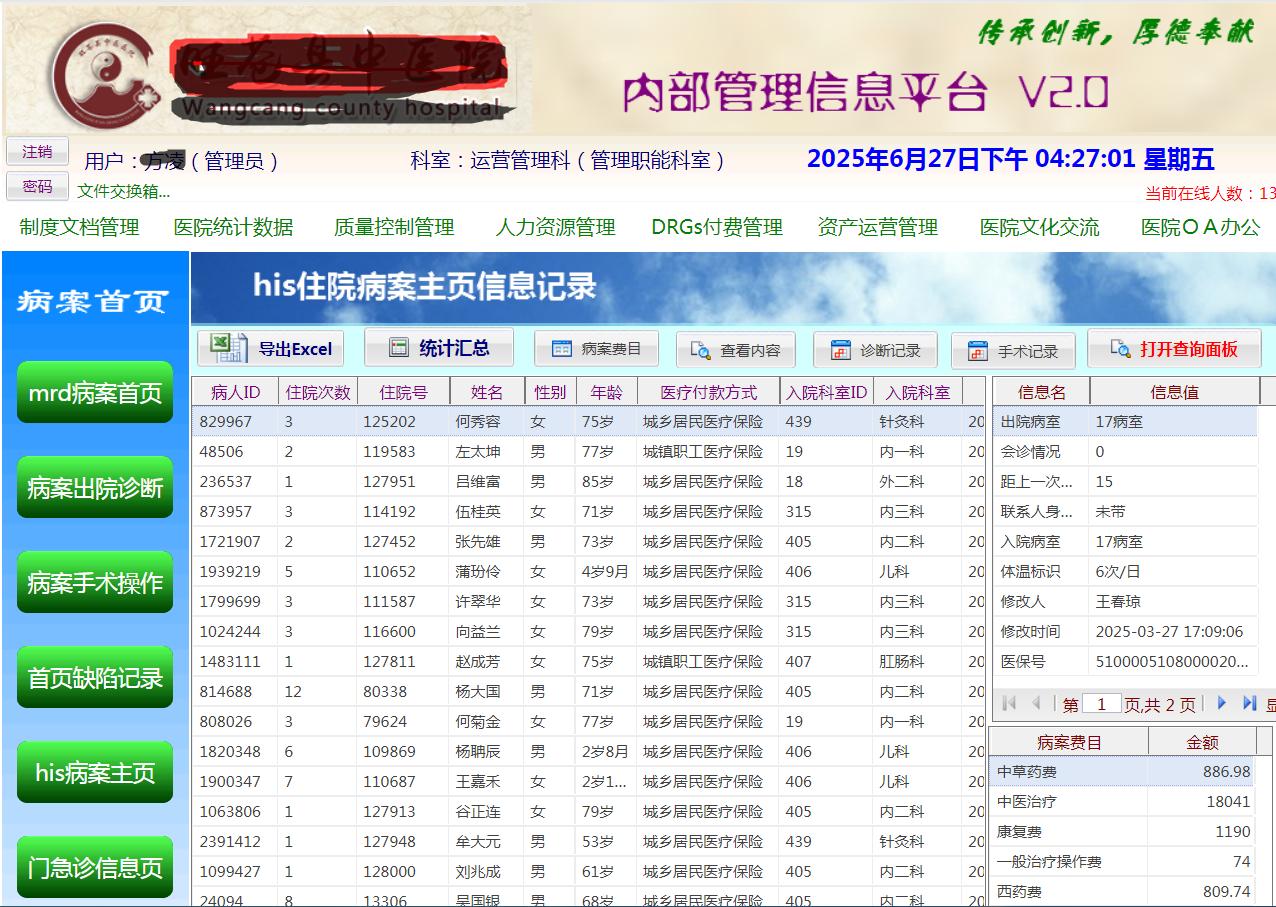
Task: Sort by 病人ID column header
Action: [x=235, y=392]
